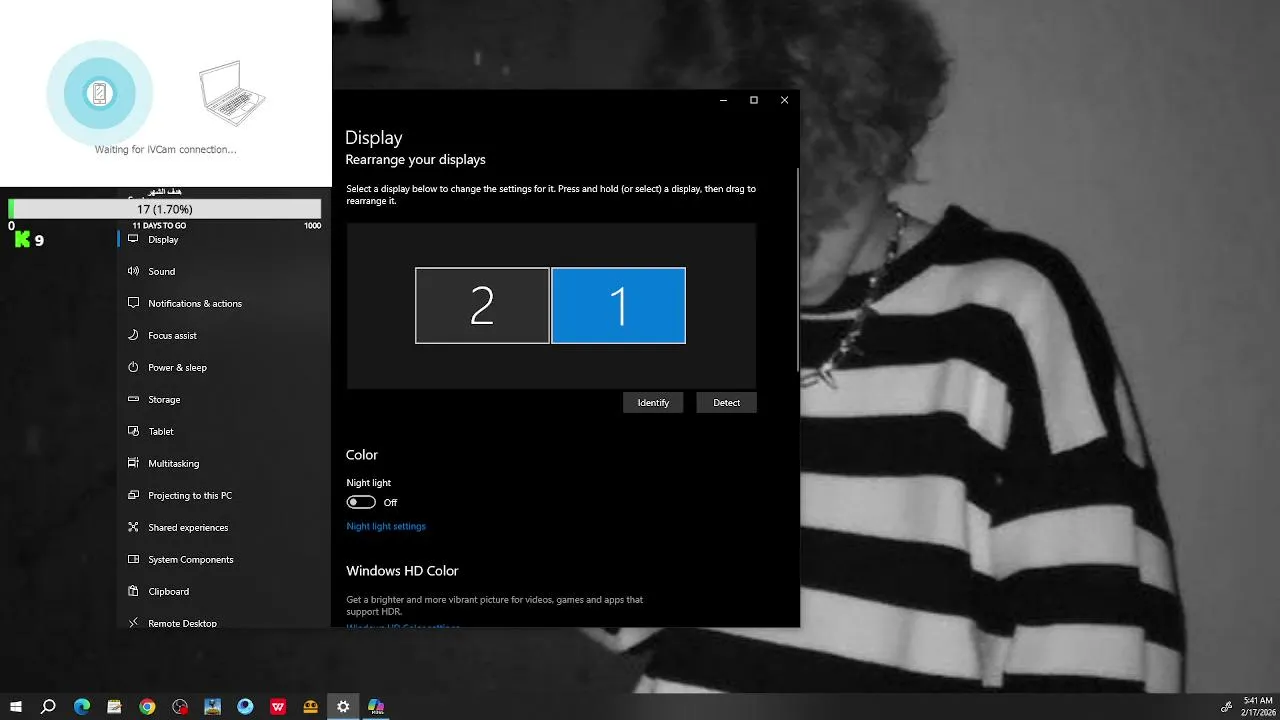
Task: Click the laptop icon in iVCam window
Action: [x=232, y=93]
